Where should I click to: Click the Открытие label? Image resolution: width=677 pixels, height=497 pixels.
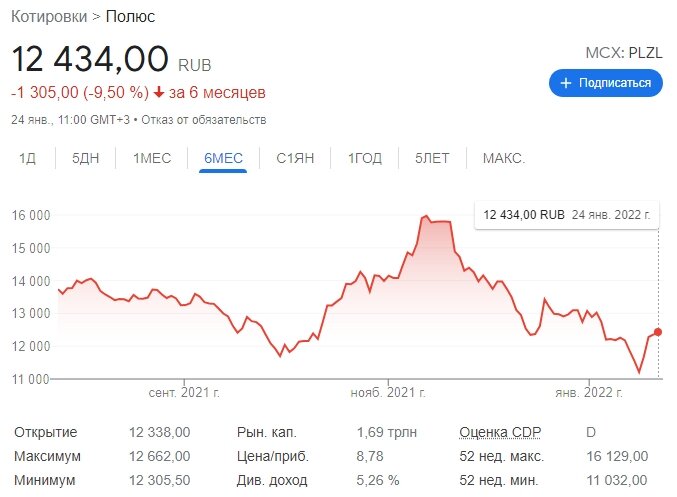pos(46,432)
